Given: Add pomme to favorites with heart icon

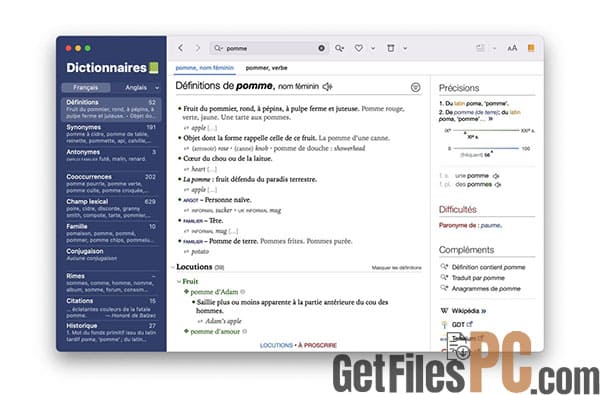Looking at the screenshot, I should point(359,48).
